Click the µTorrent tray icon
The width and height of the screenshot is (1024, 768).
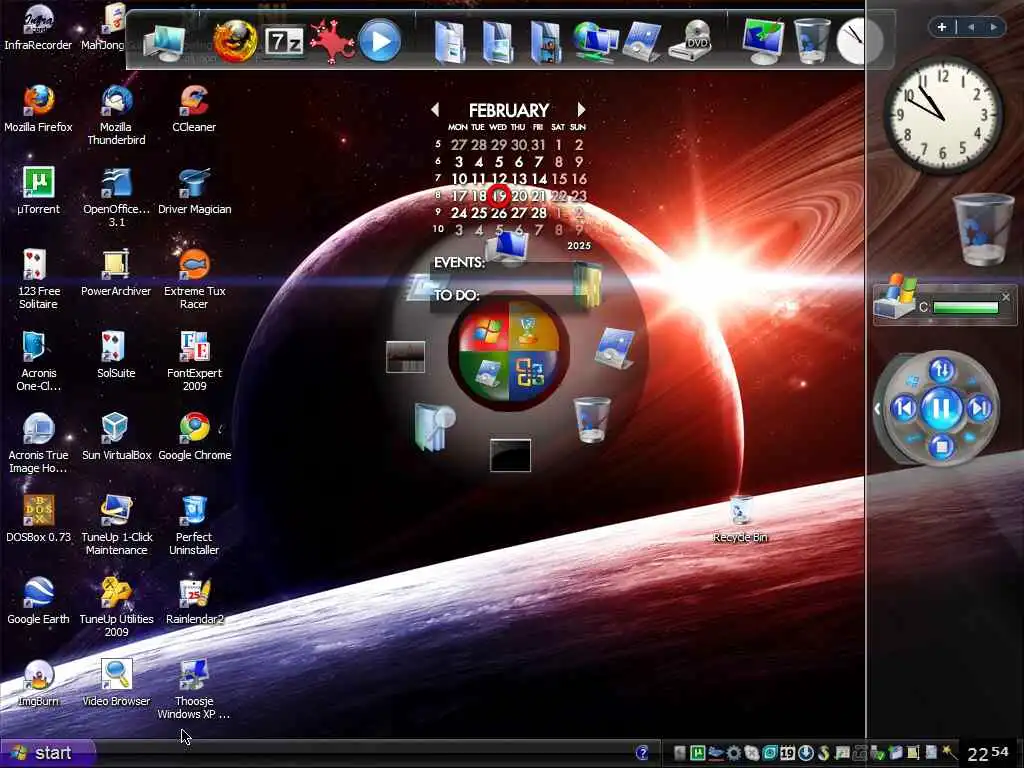(697, 753)
